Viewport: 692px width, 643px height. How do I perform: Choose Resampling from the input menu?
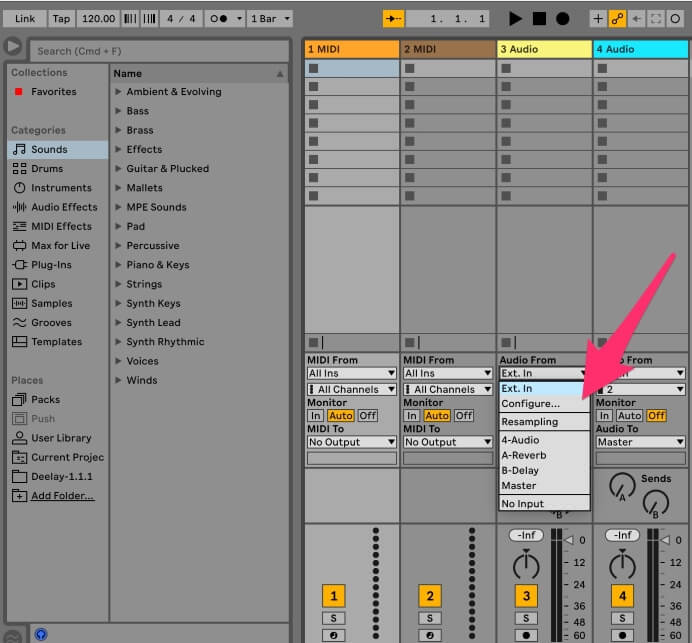[x=530, y=422]
